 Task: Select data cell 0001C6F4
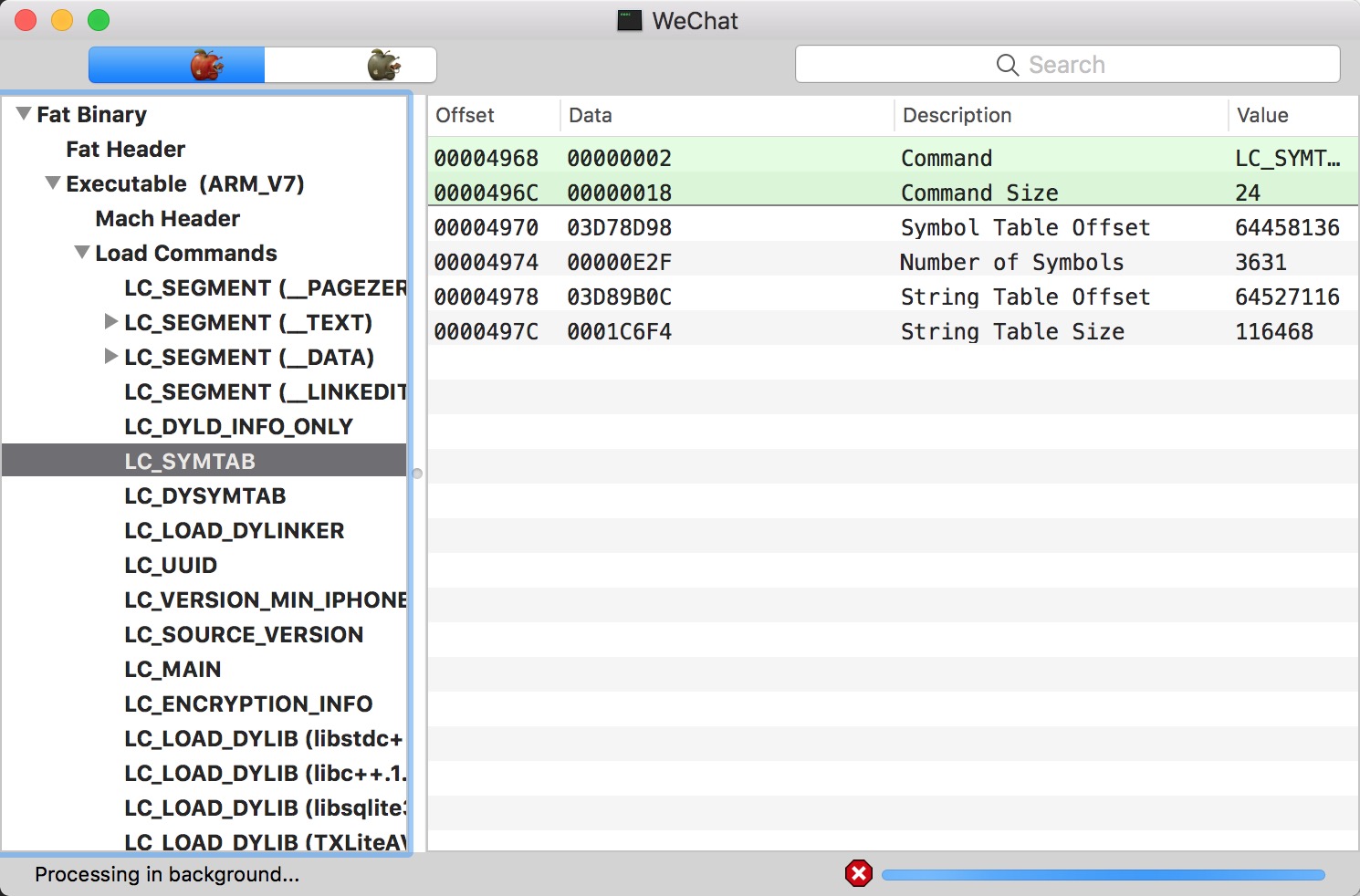[620, 331]
